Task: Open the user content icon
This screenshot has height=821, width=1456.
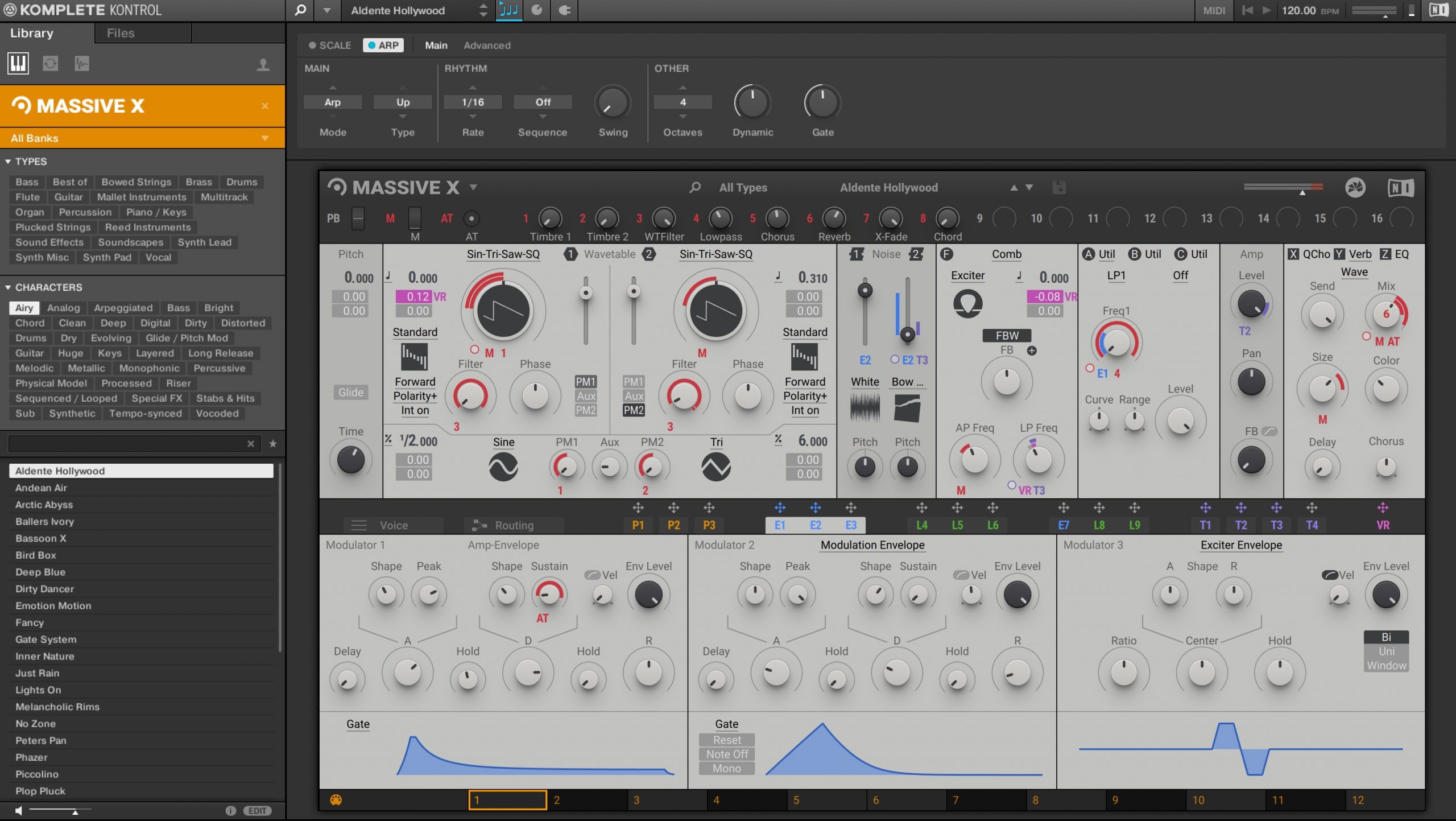Action: tap(263, 64)
